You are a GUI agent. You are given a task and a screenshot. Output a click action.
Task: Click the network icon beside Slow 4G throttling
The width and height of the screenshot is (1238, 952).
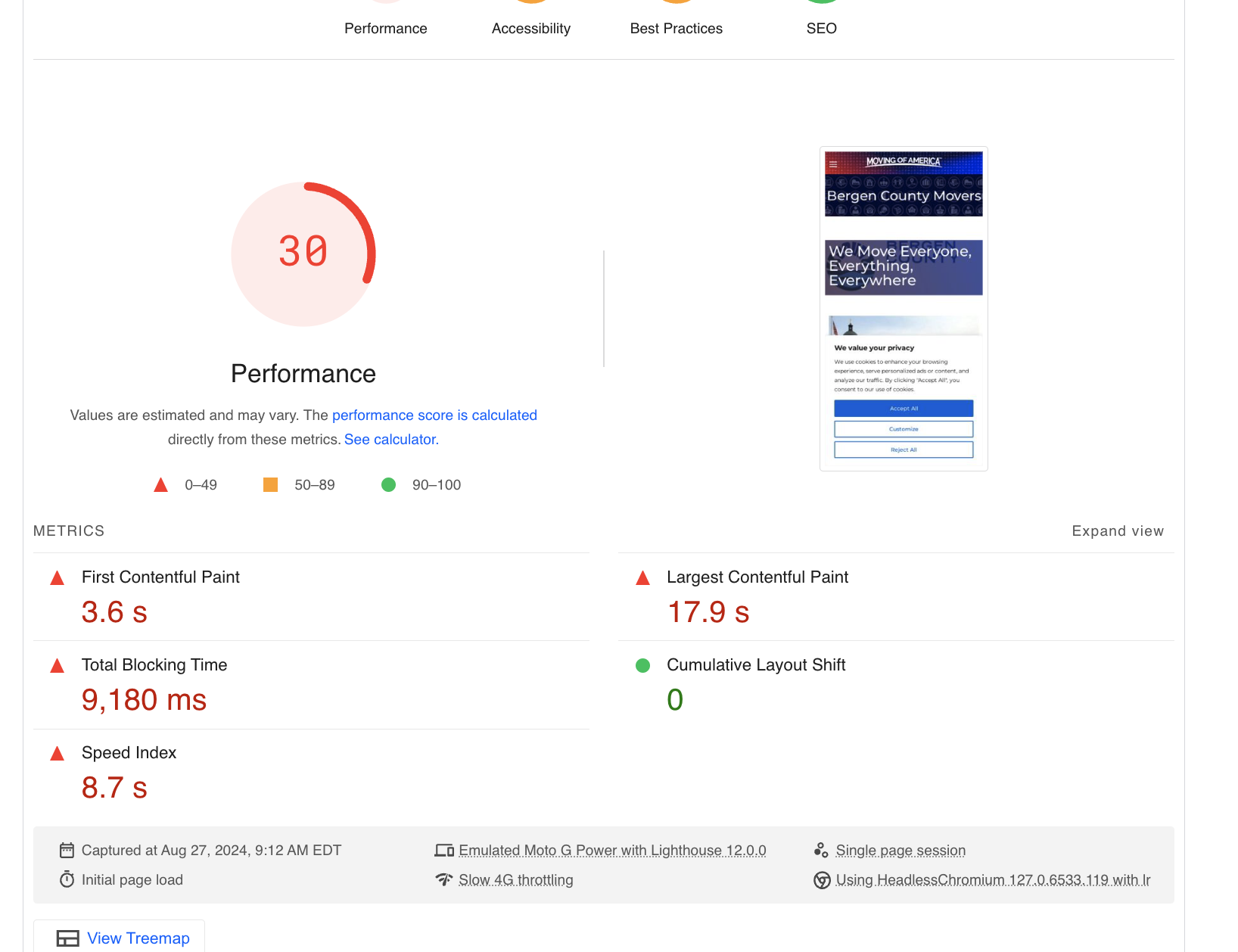point(444,879)
